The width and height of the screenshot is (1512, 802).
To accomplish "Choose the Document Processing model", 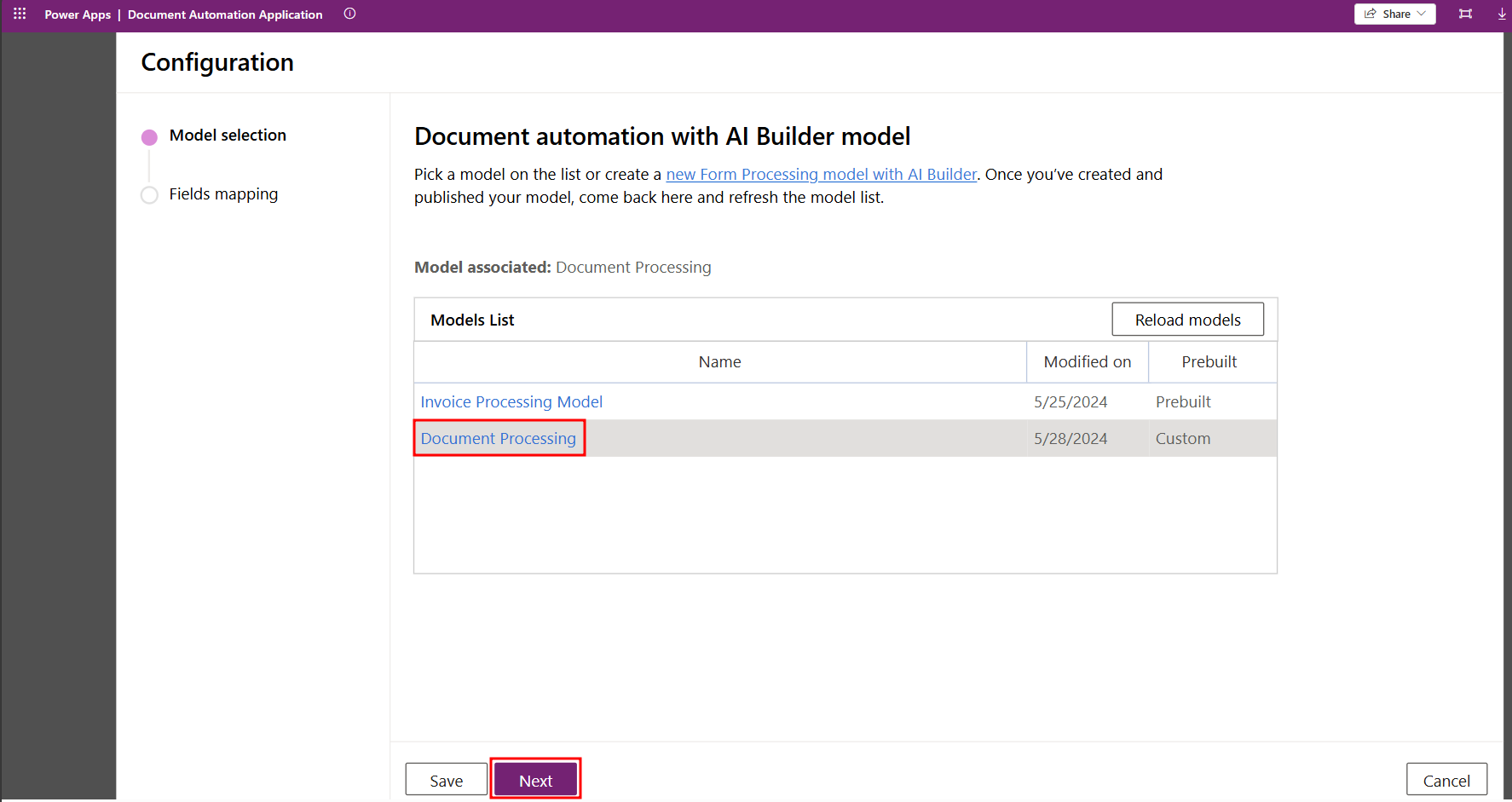I will pos(499,439).
